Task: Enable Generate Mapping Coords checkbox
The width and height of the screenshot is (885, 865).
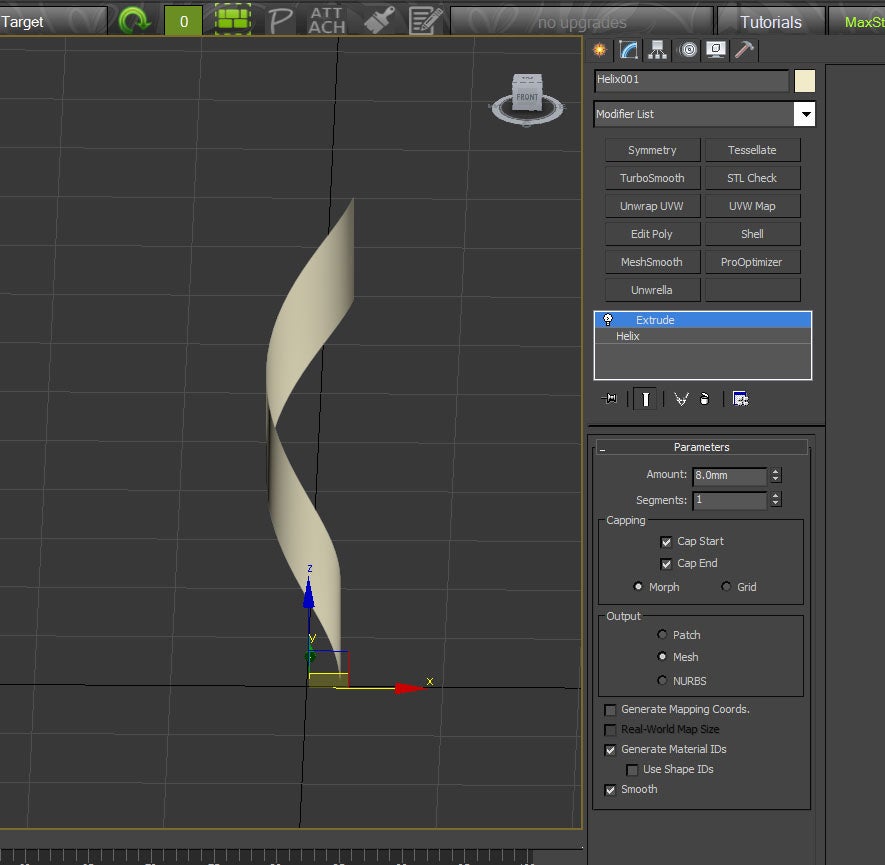Action: [610, 709]
